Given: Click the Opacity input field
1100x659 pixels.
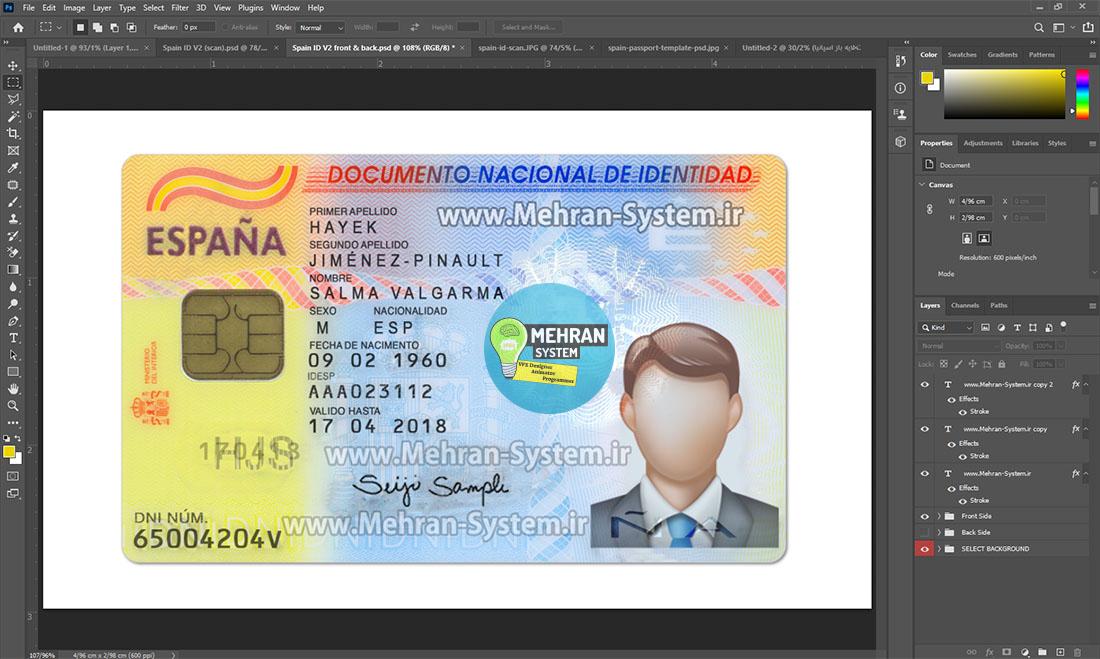Looking at the screenshot, I should coord(1044,346).
